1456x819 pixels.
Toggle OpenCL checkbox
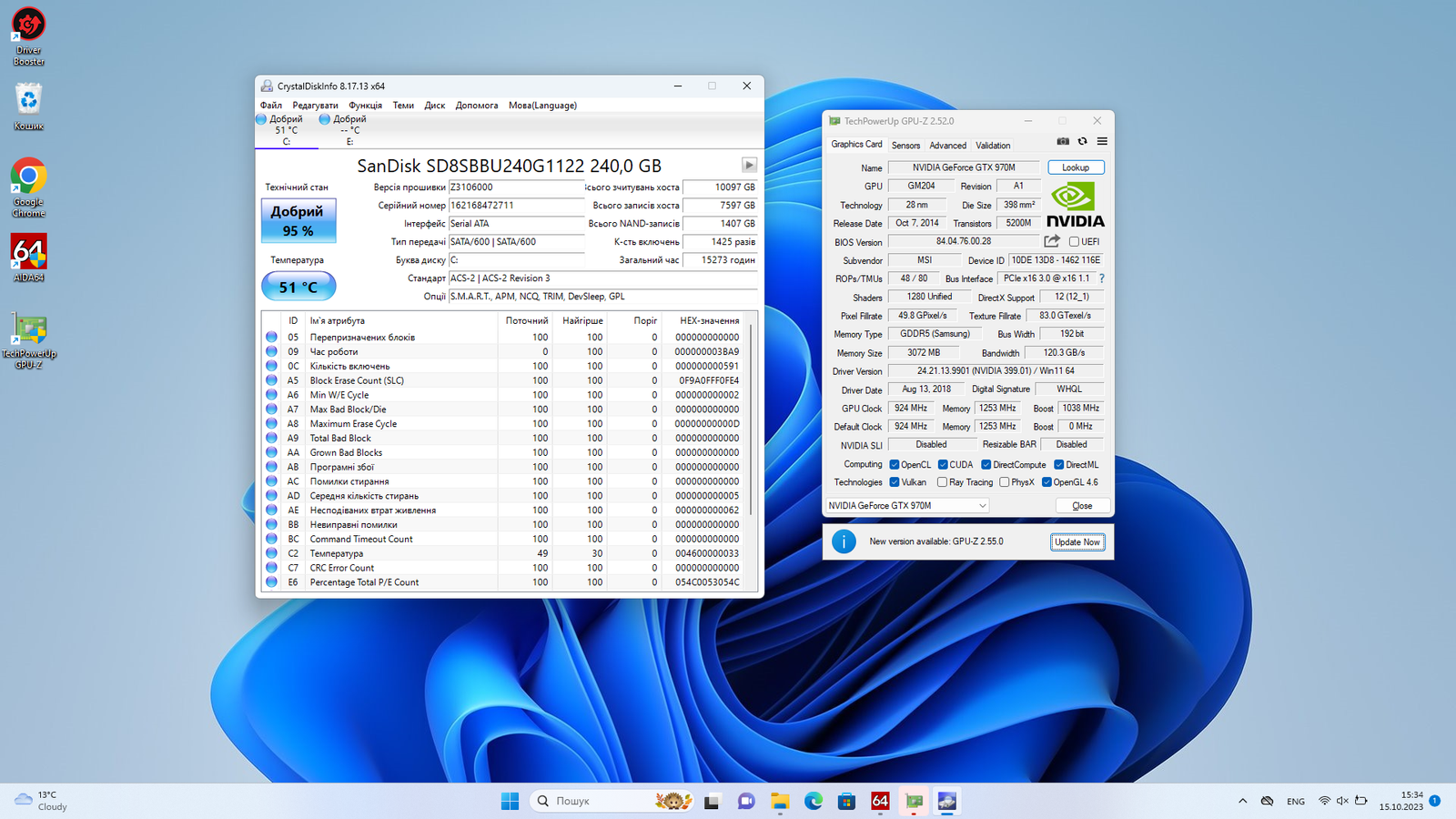click(x=895, y=465)
